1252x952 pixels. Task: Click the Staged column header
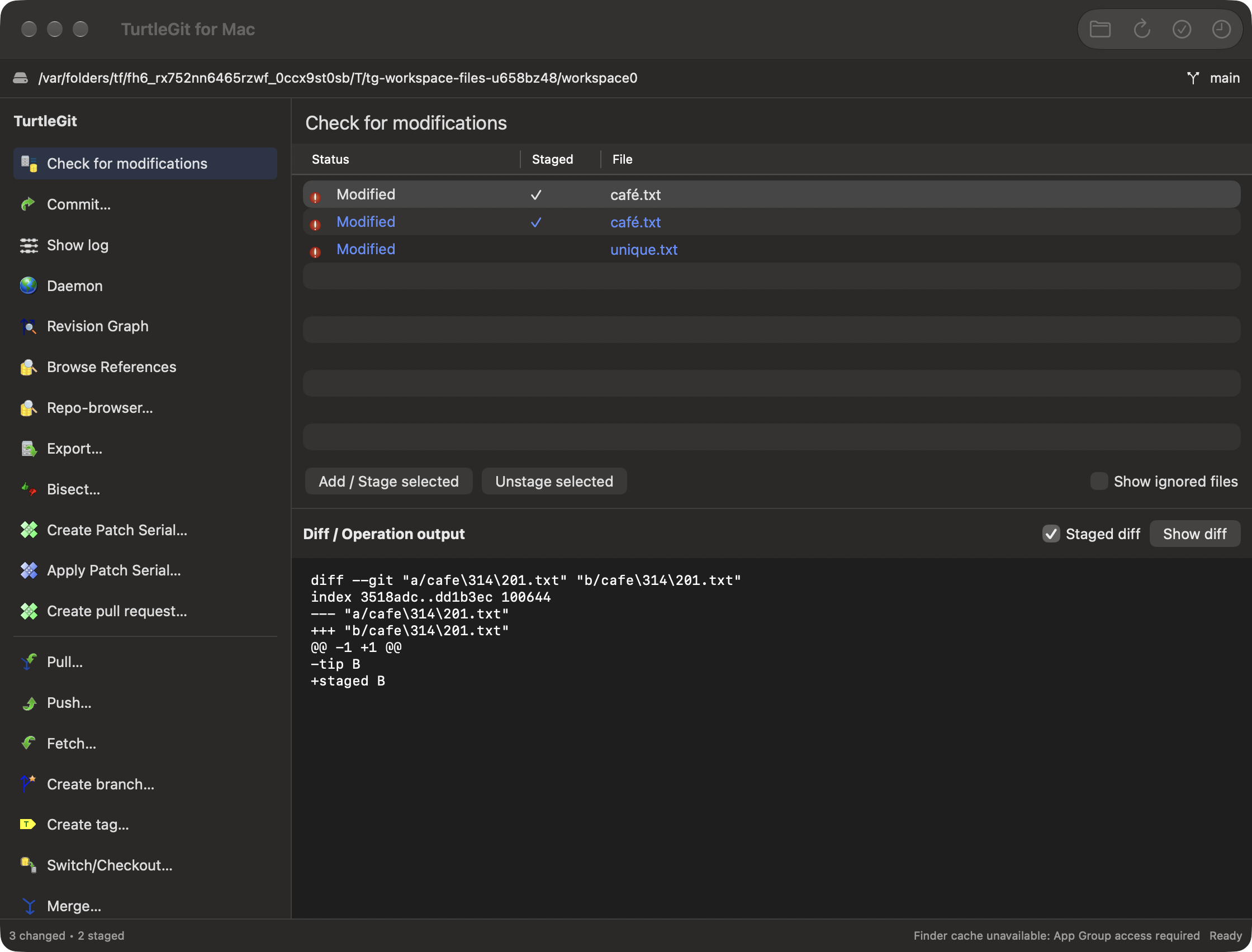pyautogui.click(x=552, y=159)
